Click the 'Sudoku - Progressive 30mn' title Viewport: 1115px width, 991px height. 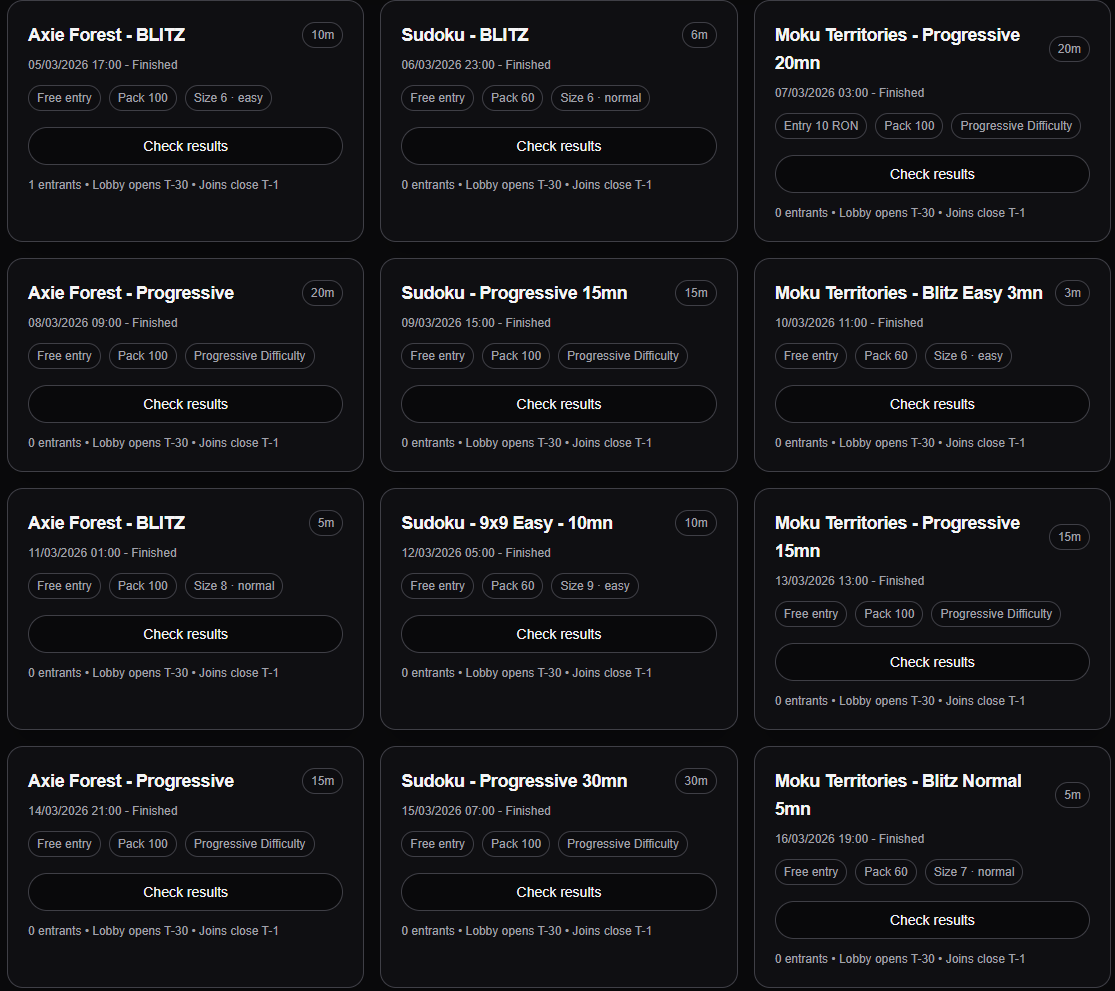514,781
